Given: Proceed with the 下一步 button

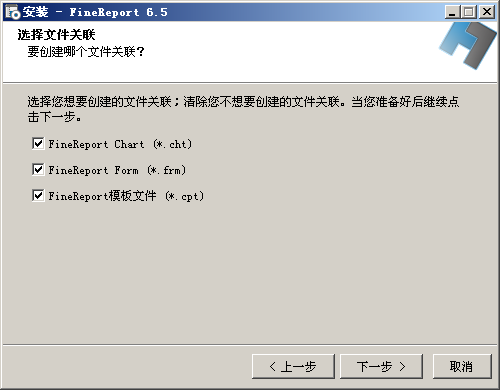Looking at the screenshot, I should point(381,367).
